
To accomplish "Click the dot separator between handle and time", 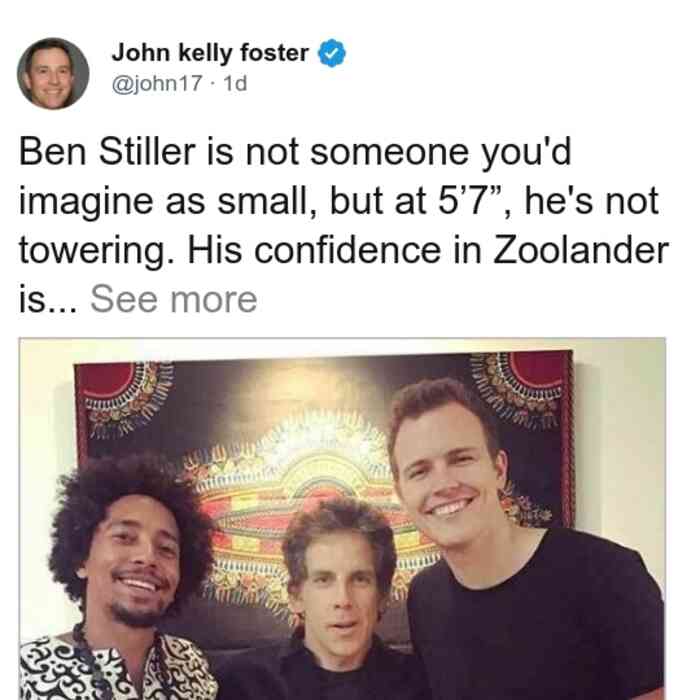I will pyautogui.click(x=213, y=84).
